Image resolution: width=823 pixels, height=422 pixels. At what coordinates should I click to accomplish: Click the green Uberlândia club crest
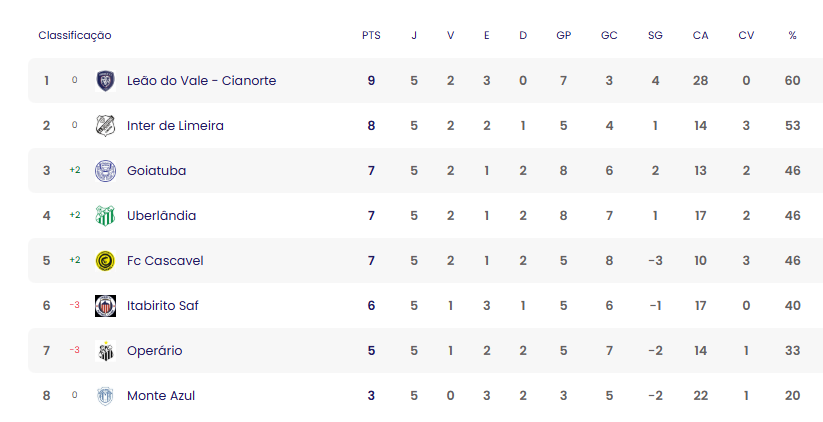click(x=105, y=216)
